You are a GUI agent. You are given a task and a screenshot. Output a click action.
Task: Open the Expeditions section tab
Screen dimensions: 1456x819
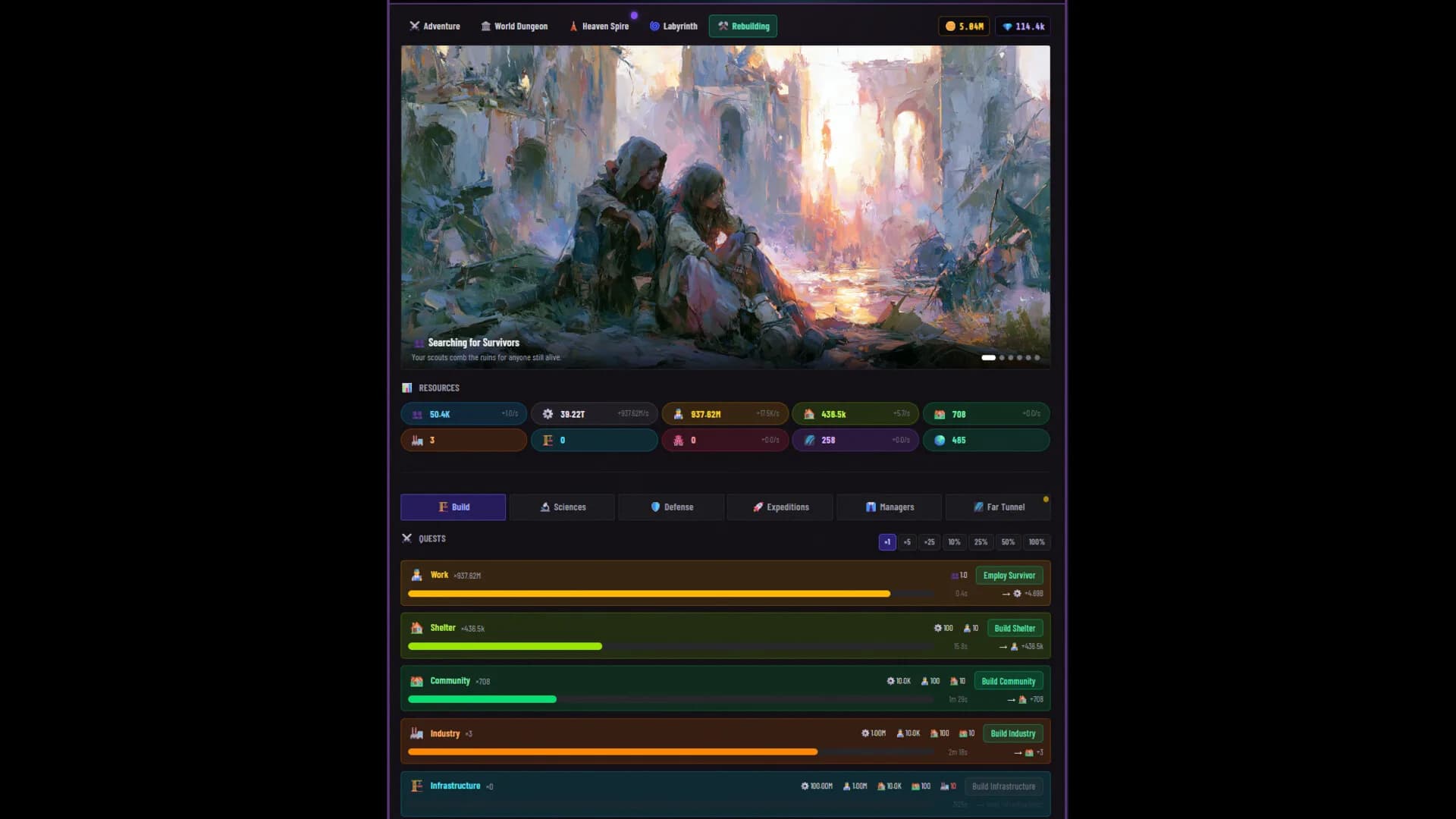780,507
